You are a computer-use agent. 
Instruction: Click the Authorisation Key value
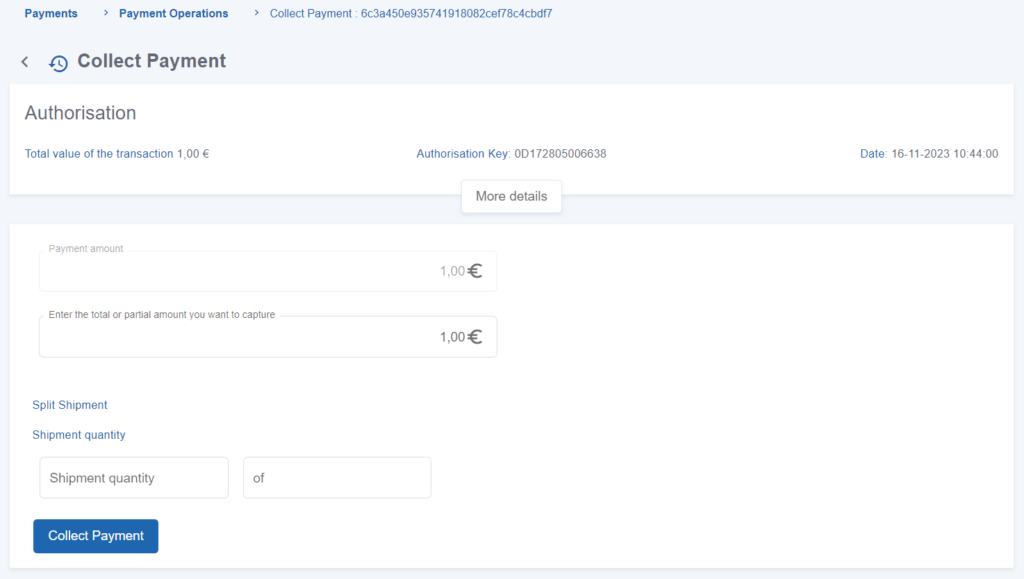pos(560,154)
